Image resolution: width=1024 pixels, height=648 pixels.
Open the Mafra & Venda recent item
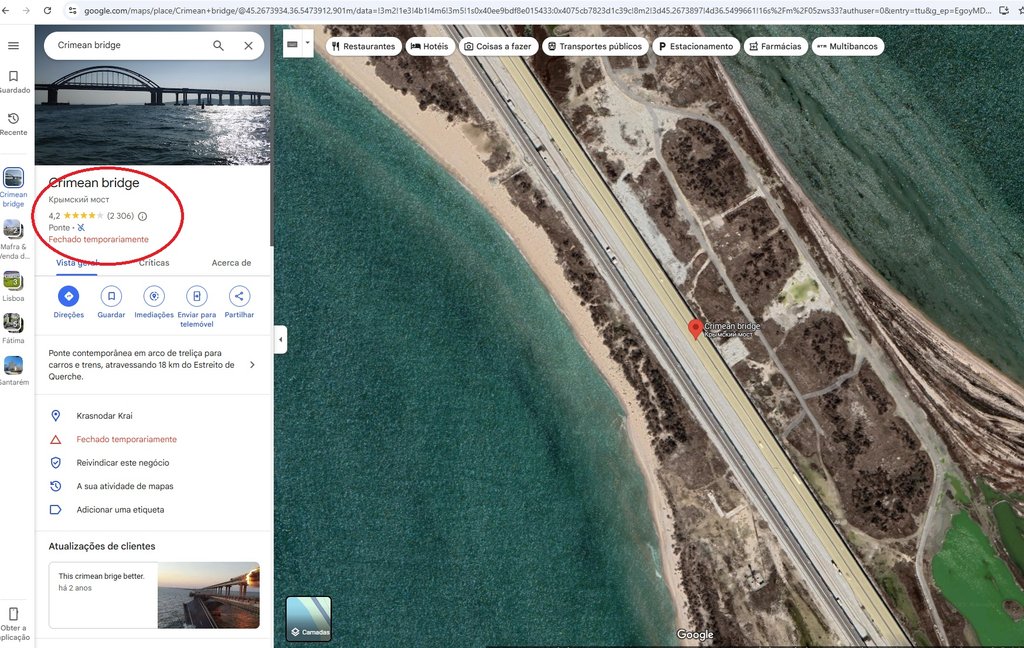pyautogui.click(x=14, y=239)
